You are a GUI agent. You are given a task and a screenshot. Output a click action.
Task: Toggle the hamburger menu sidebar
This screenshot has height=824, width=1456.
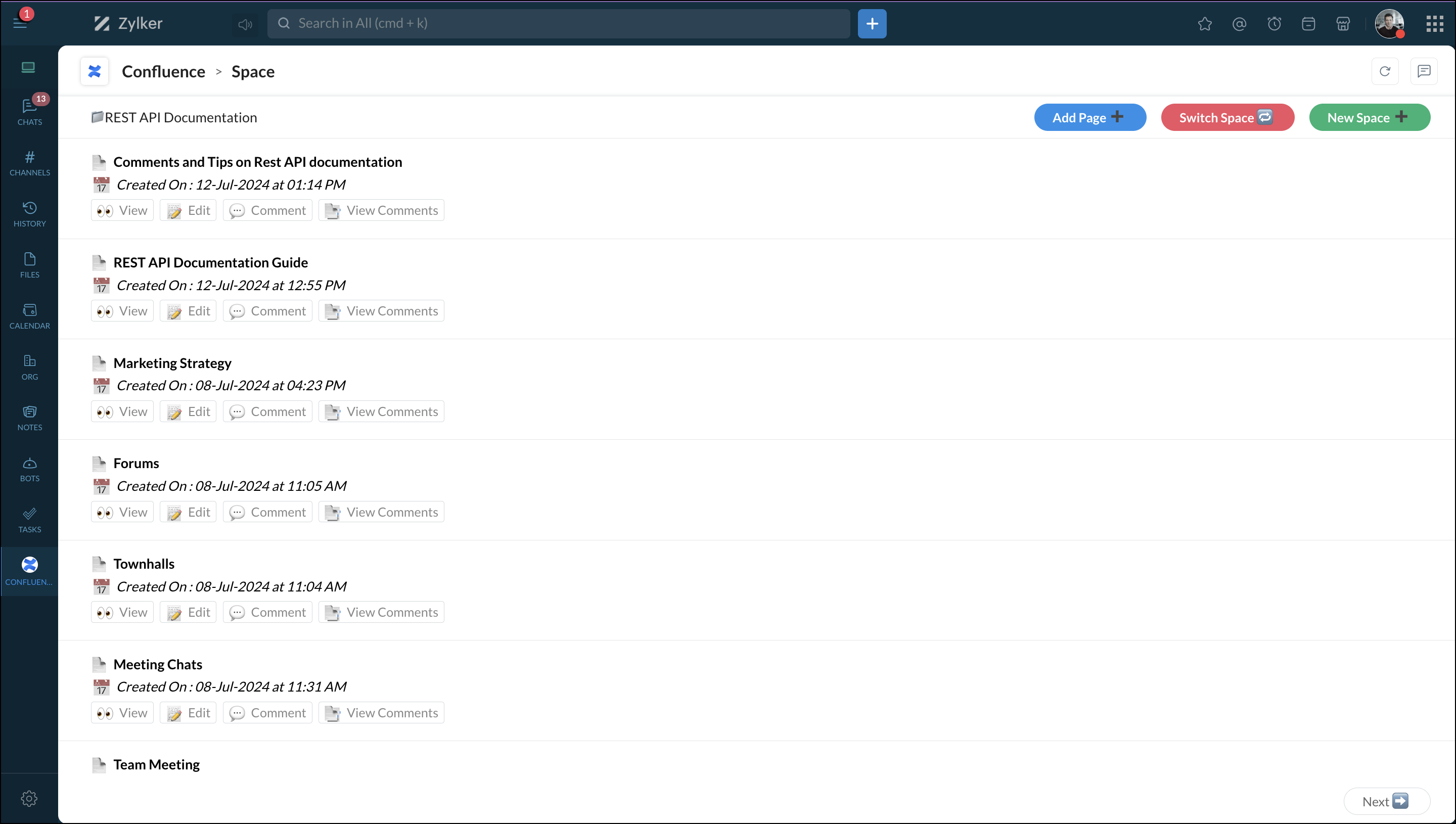click(20, 23)
